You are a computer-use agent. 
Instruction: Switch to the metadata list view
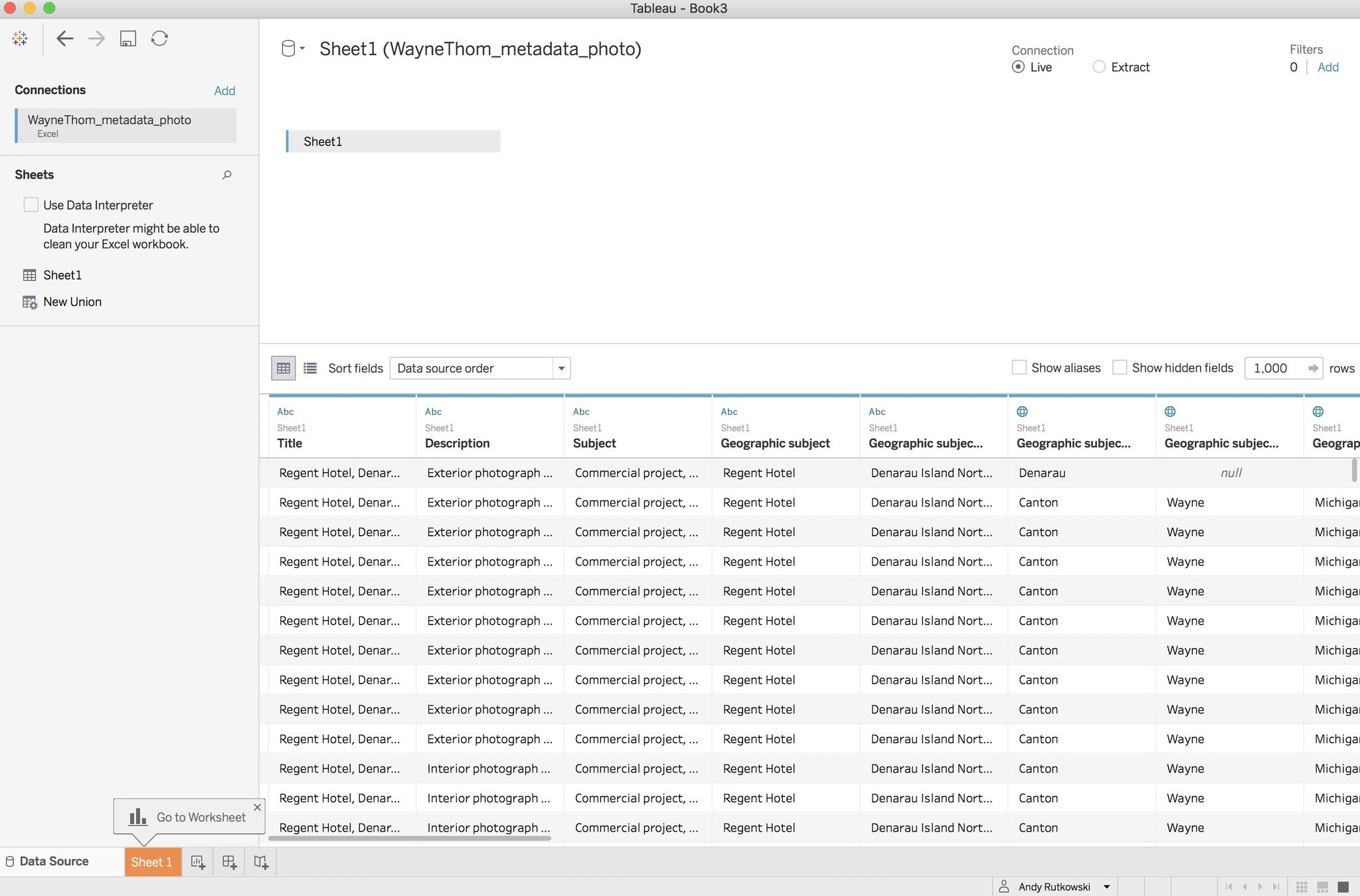[310, 368]
